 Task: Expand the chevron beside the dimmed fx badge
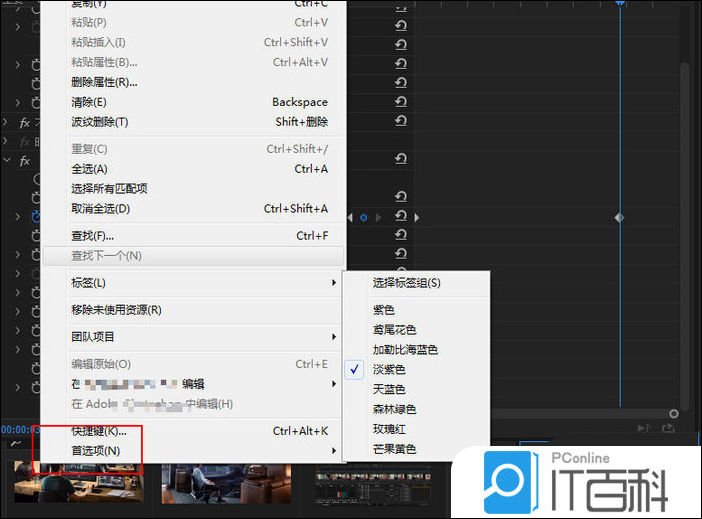coord(5,141)
